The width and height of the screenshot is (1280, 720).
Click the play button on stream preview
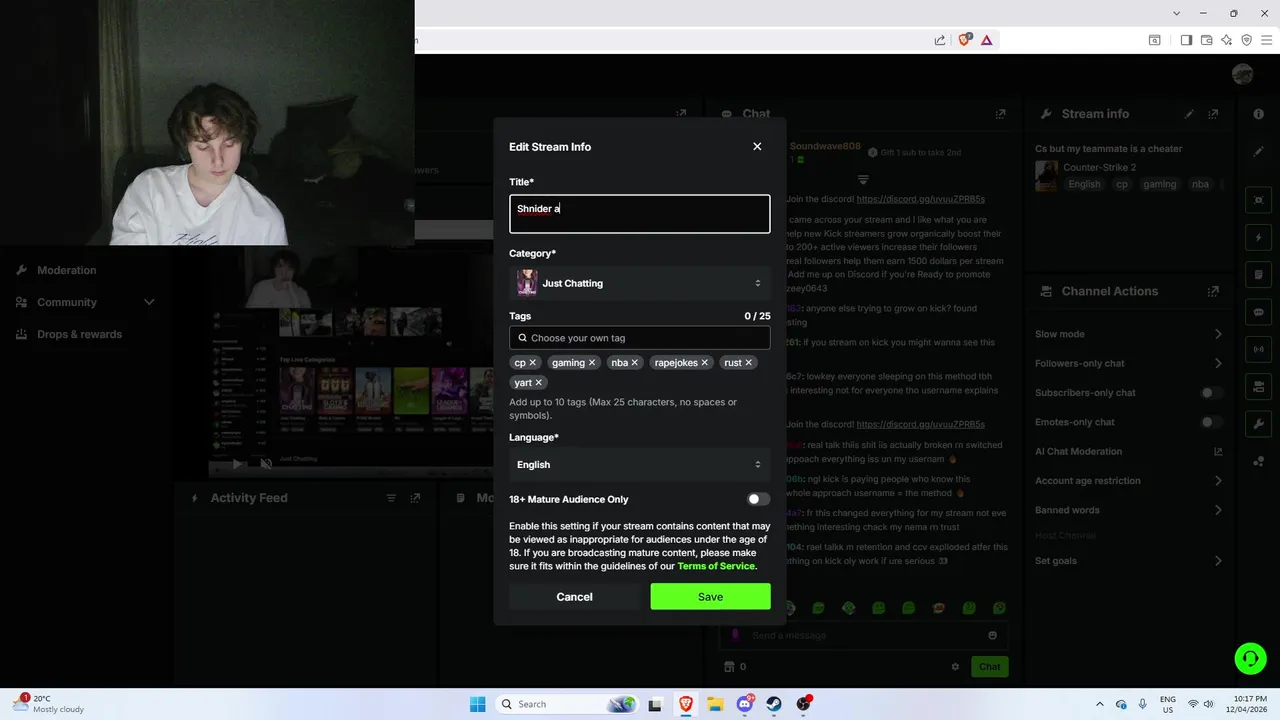tap(237, 463)
